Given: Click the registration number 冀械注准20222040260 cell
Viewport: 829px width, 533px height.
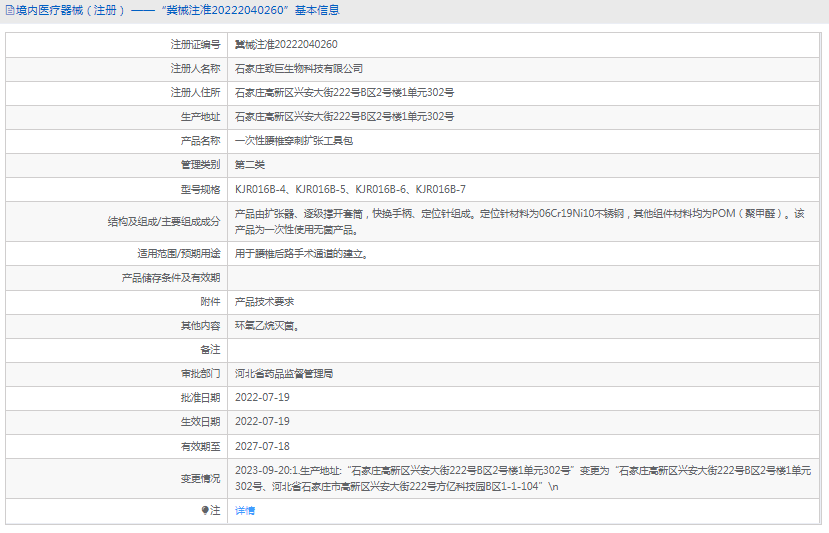Looking at the screenshot, I should pos(286,44).
